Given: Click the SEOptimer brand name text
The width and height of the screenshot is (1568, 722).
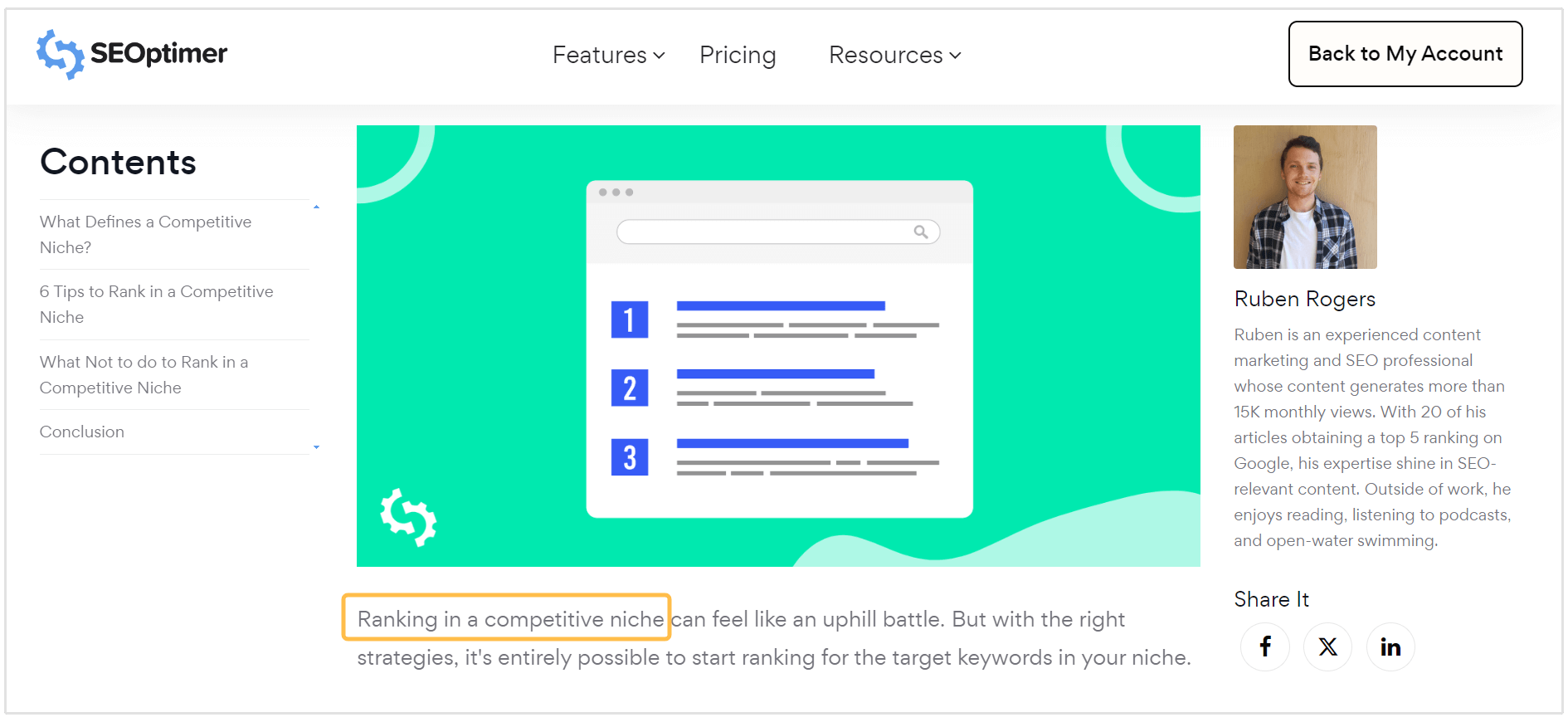Looking at the screenshot, I should click(158, 54).
